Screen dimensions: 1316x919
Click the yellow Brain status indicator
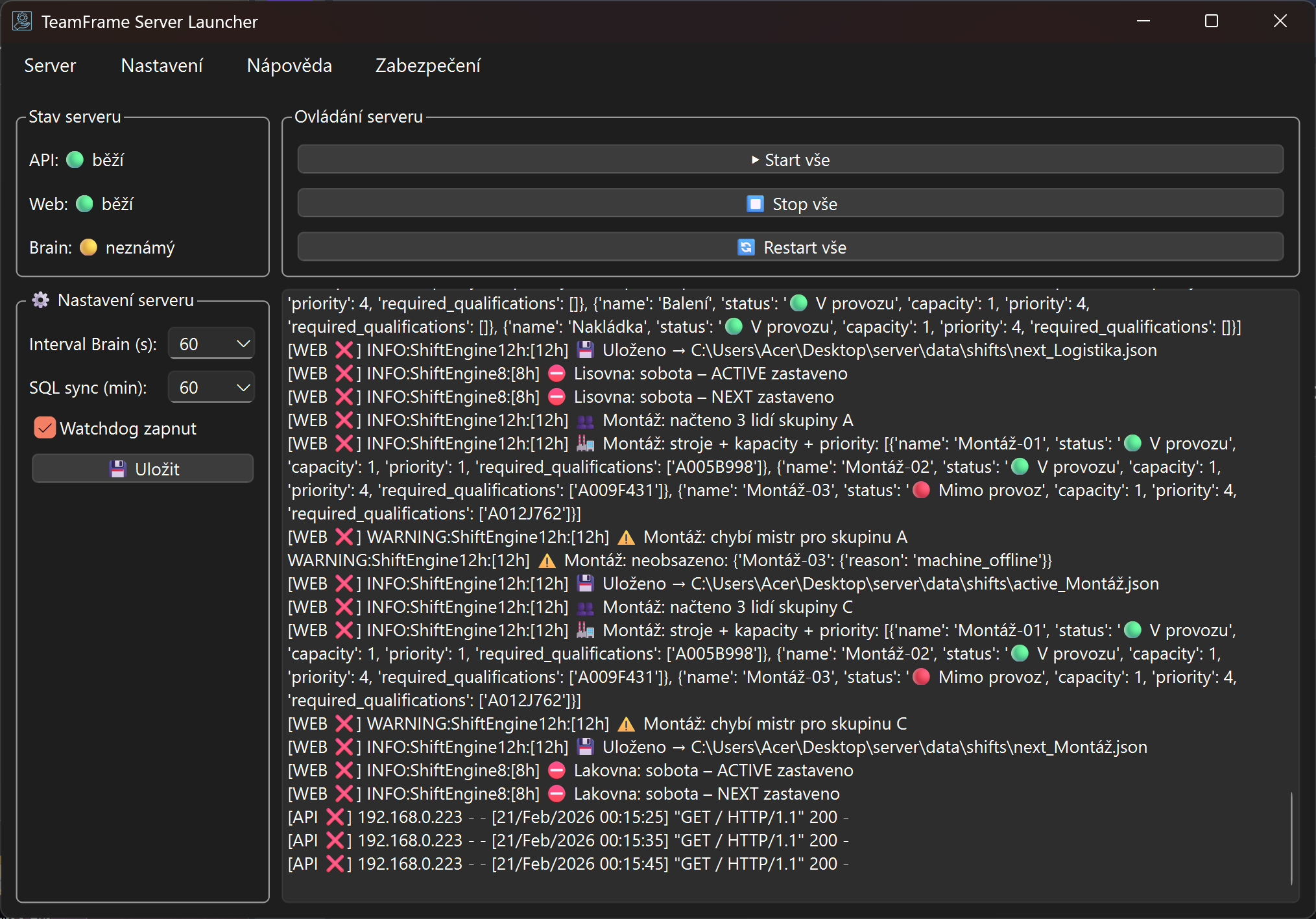(88, 247)
